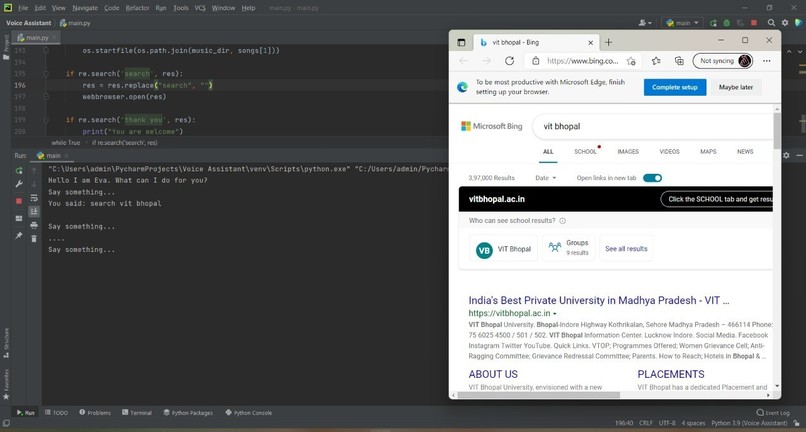This screenshot has width=806, height=432.
Task: Switch to the Python Console tool tab
Action: point(249,412)
